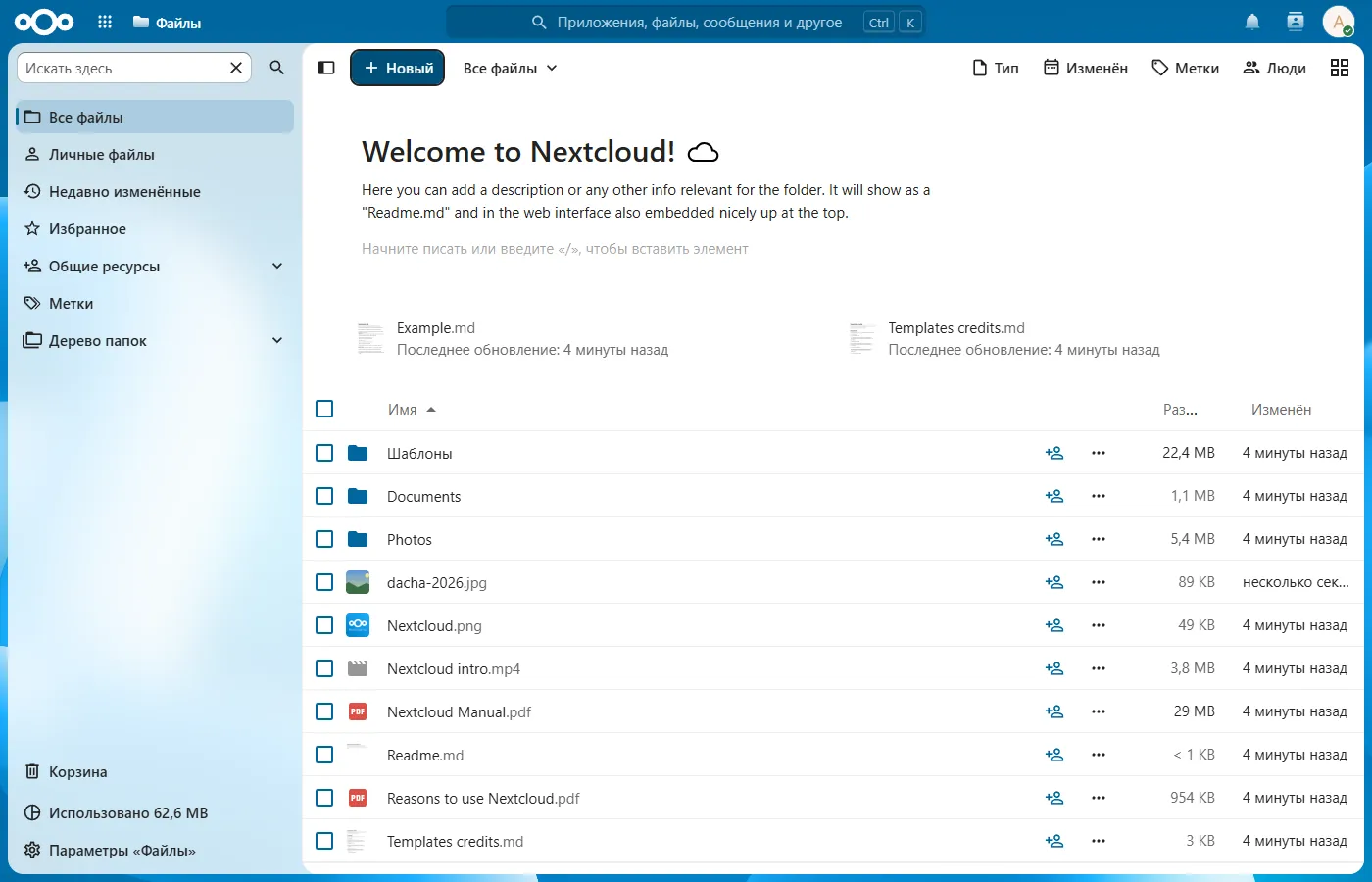
Task: Share Templates credits.md via share icon
Action: 1054,841
